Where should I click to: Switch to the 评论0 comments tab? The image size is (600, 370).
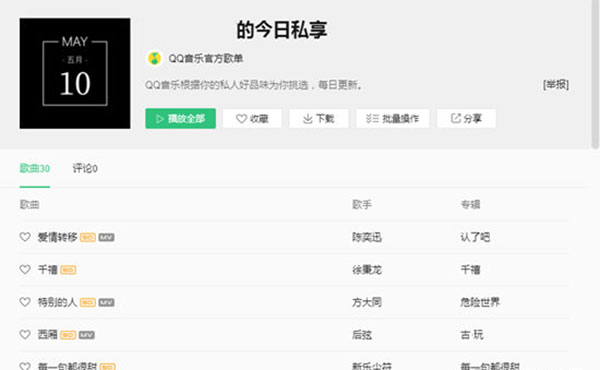pos(85,168)
